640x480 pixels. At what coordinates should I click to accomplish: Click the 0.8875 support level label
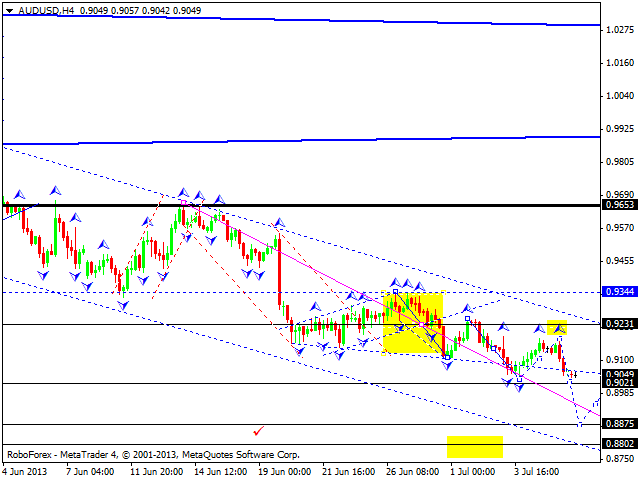pyautogui.click(x=620, y=424)
